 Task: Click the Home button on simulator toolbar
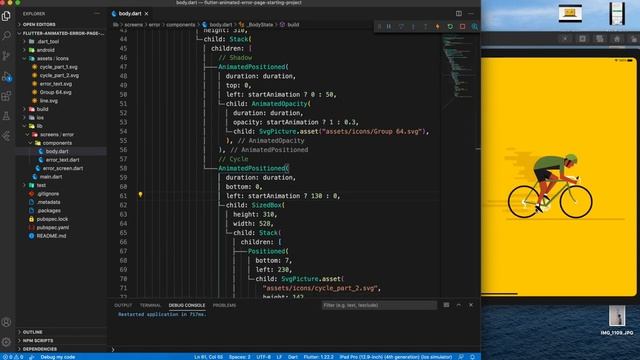point(617,39)
